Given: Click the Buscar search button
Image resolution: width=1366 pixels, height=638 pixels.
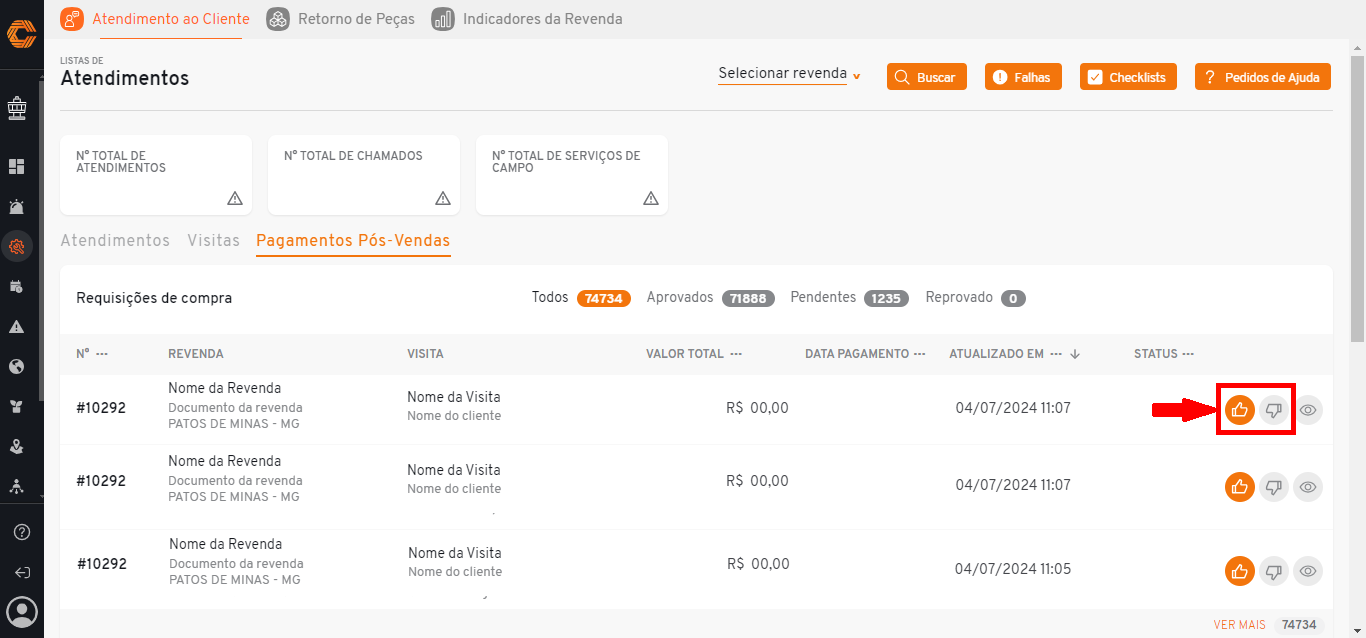Looking at the screenshot, I should click(927, 77).
